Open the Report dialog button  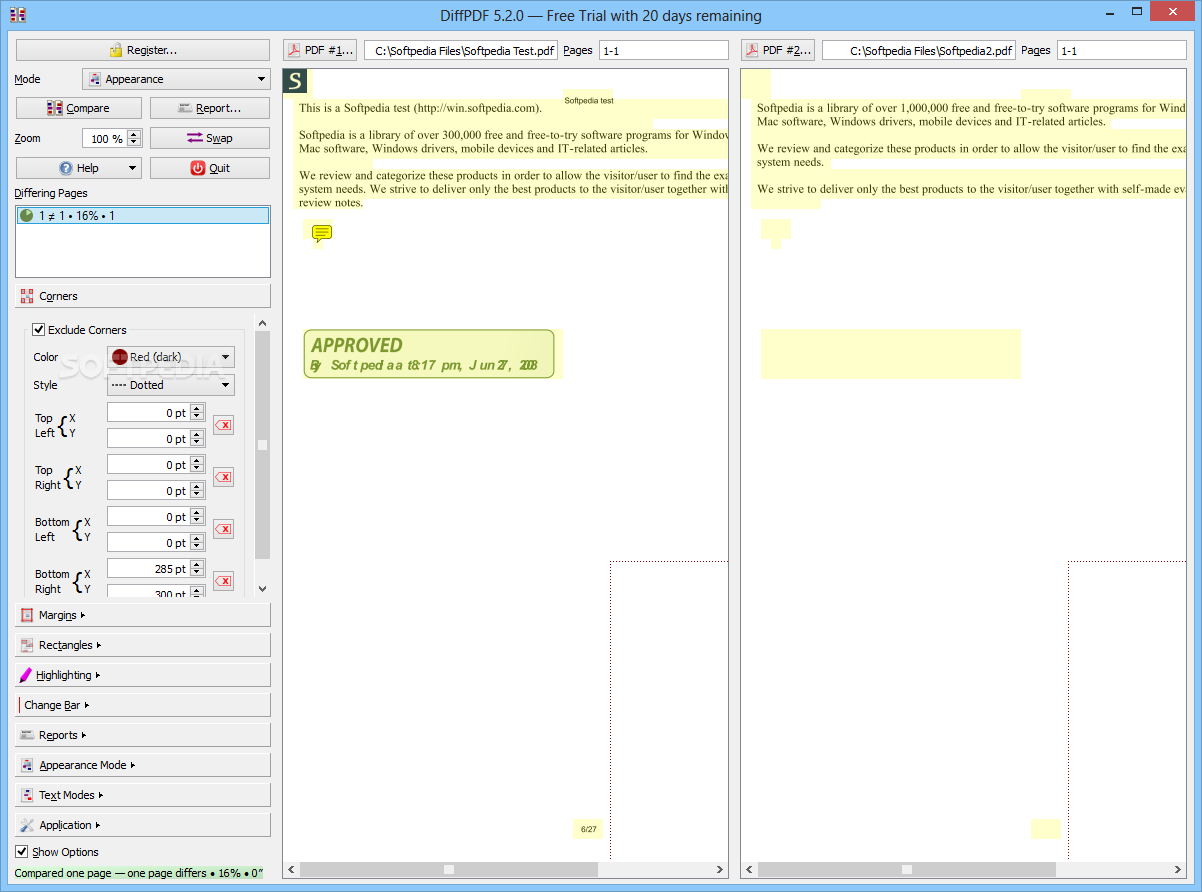pos(210,108)
